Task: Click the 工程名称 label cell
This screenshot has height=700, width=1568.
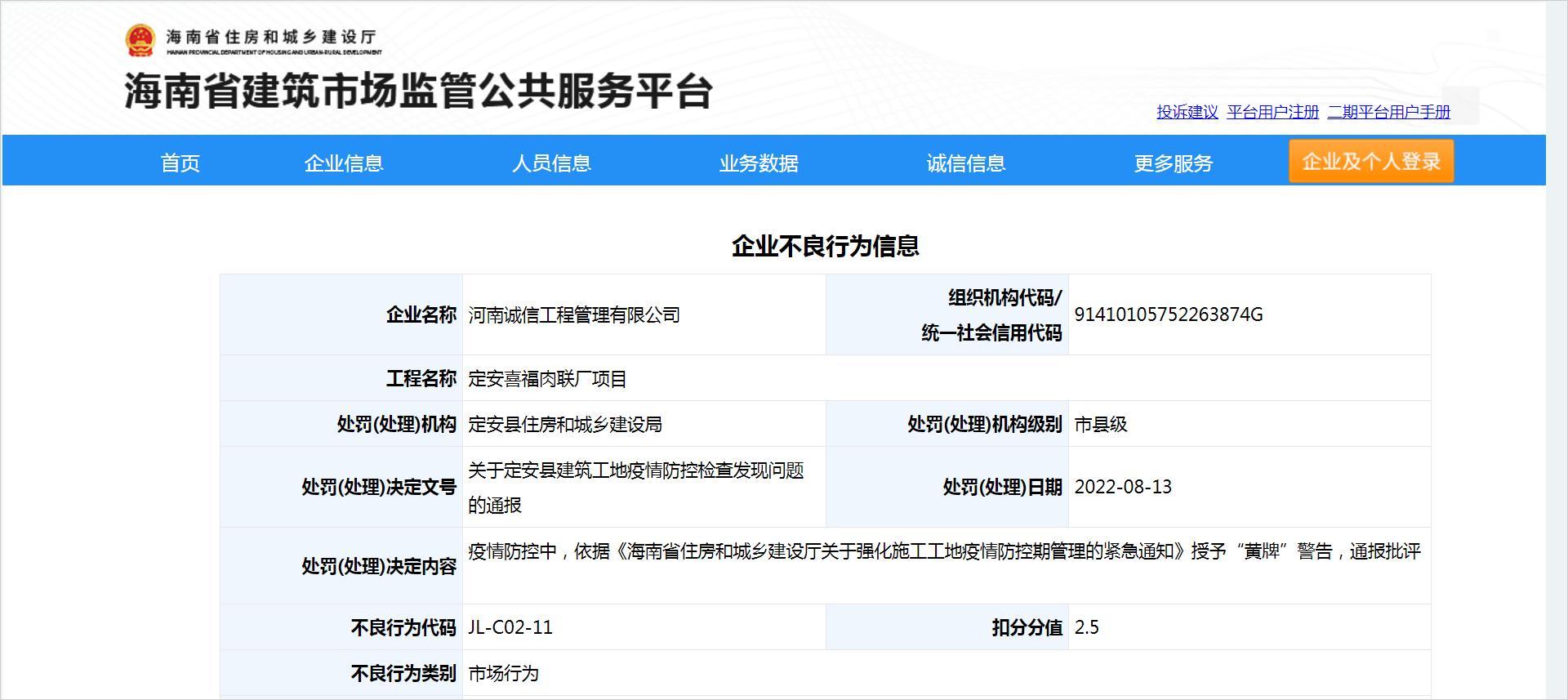Action: click(x=341, y=378)
